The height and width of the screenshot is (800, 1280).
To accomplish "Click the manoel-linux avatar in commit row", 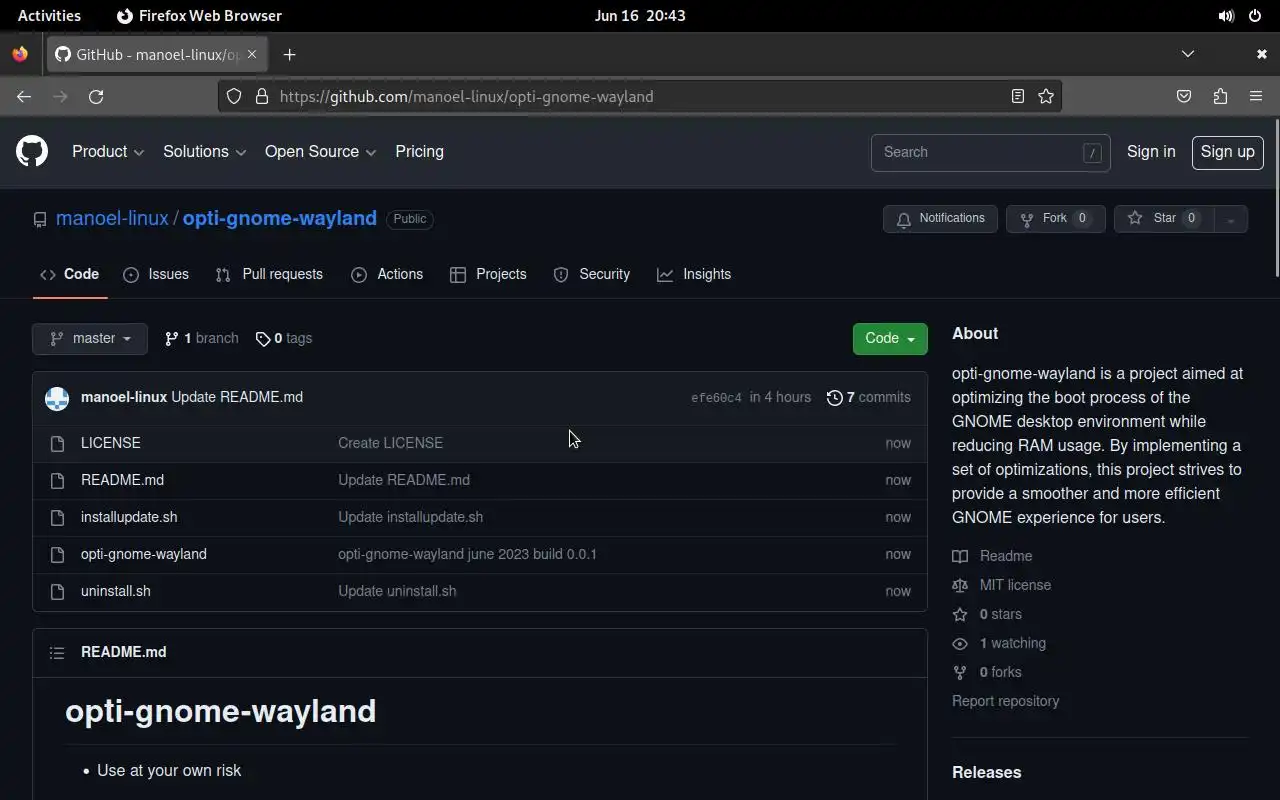I will pos(57,398).
